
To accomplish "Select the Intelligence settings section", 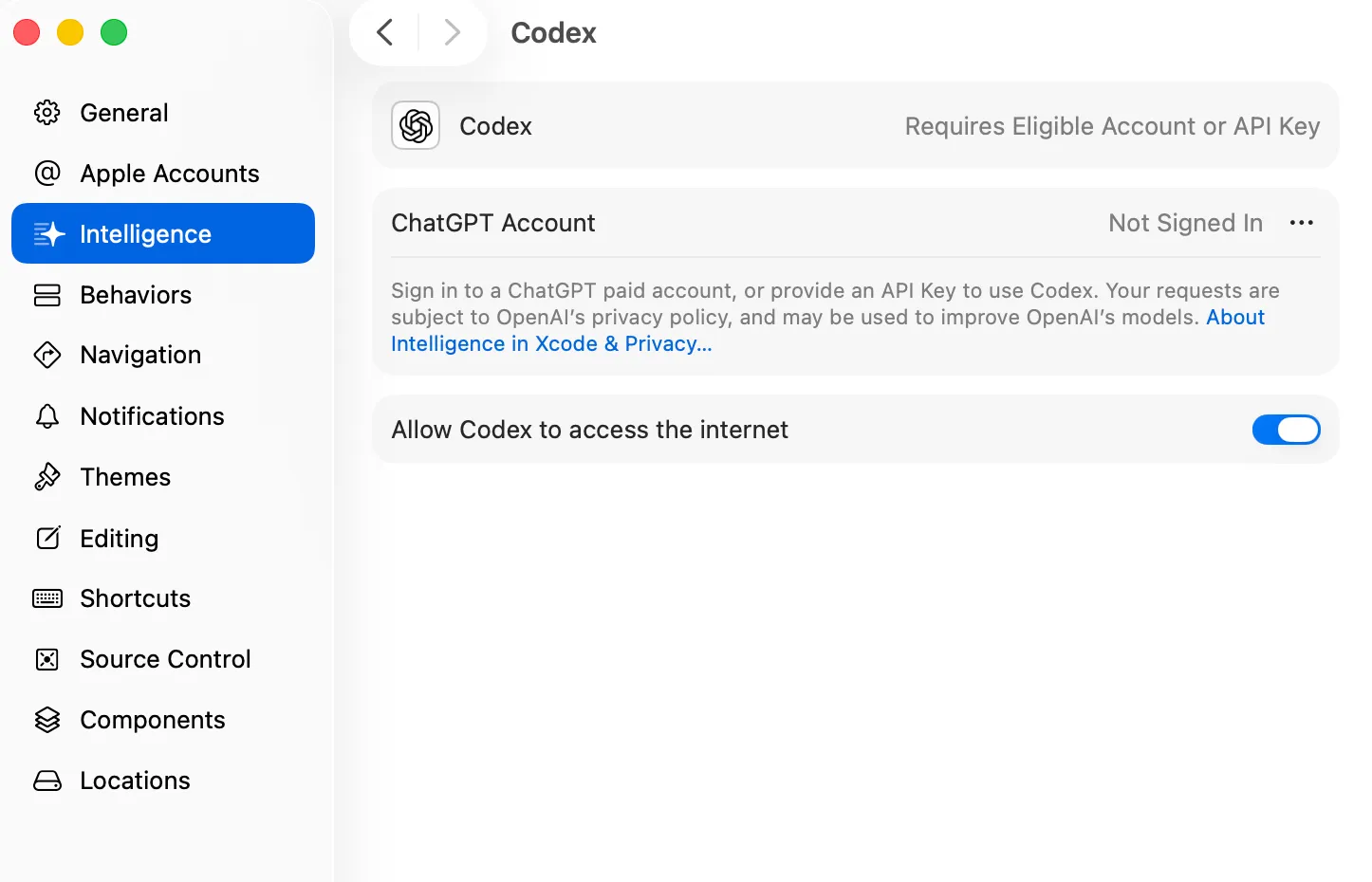I will pos(145,234).
